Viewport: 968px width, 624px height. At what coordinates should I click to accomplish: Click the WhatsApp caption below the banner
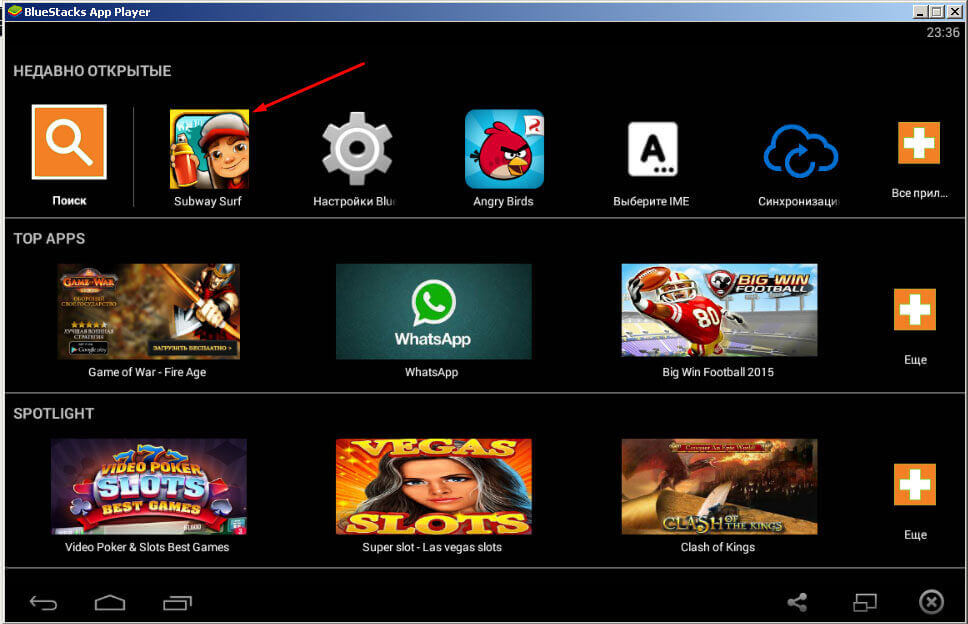[432, 372]
